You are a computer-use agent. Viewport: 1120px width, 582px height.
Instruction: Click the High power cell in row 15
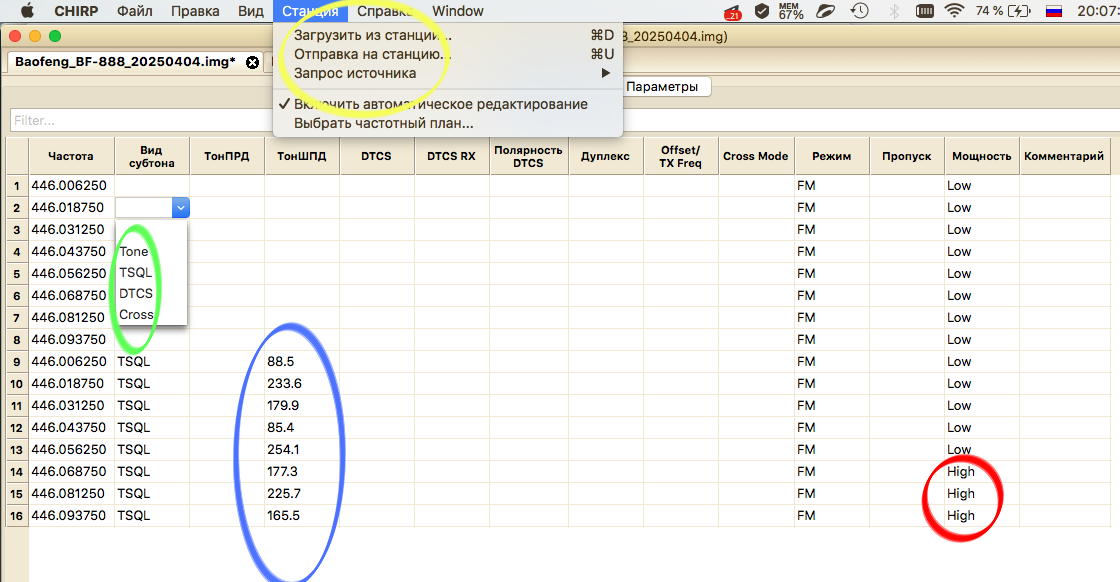pos(981,493)
